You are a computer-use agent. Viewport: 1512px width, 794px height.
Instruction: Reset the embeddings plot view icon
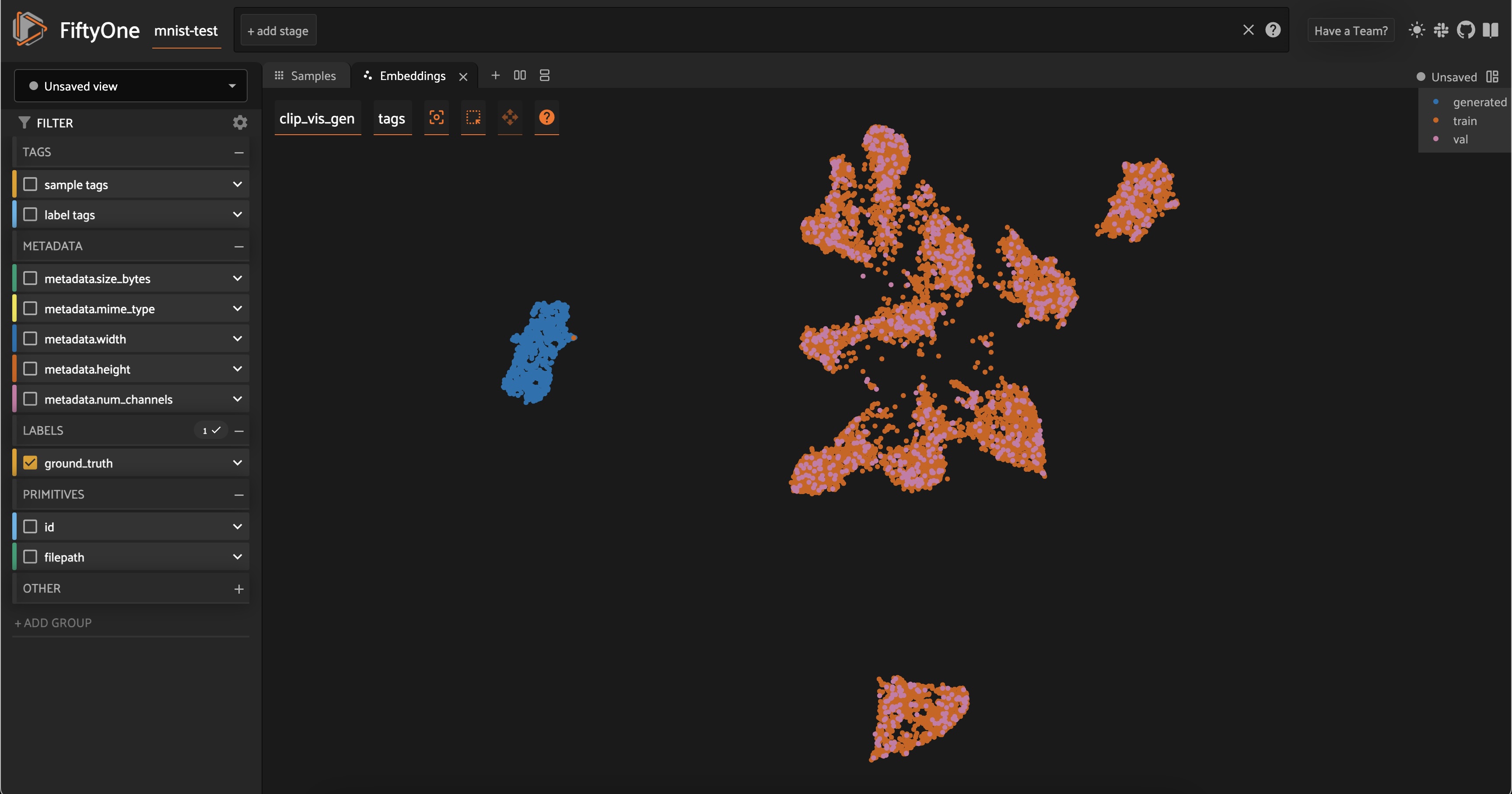pyautogui.click(x=436, y=117)
